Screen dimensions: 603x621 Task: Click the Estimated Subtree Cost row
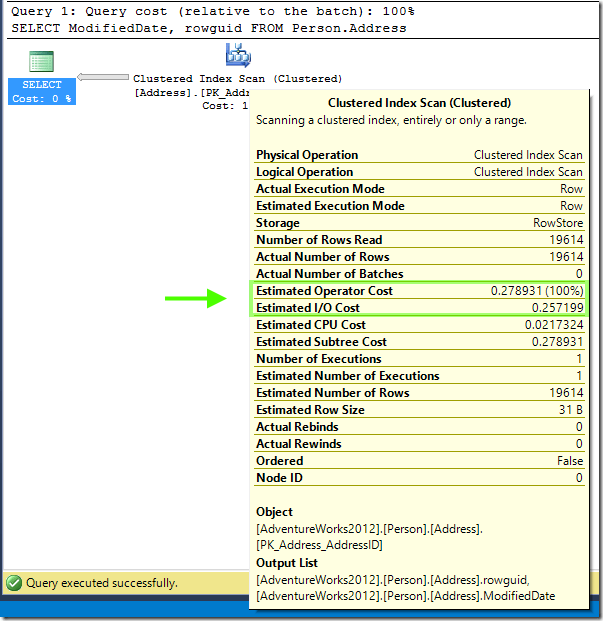coord(419,342)
